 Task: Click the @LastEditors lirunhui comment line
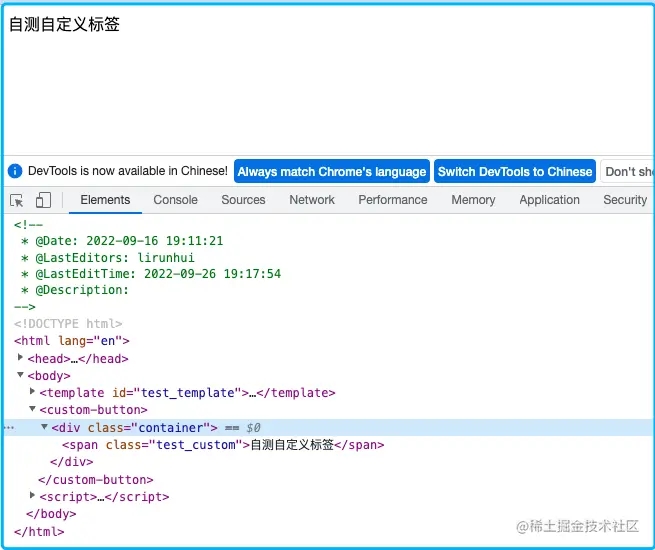108,258
